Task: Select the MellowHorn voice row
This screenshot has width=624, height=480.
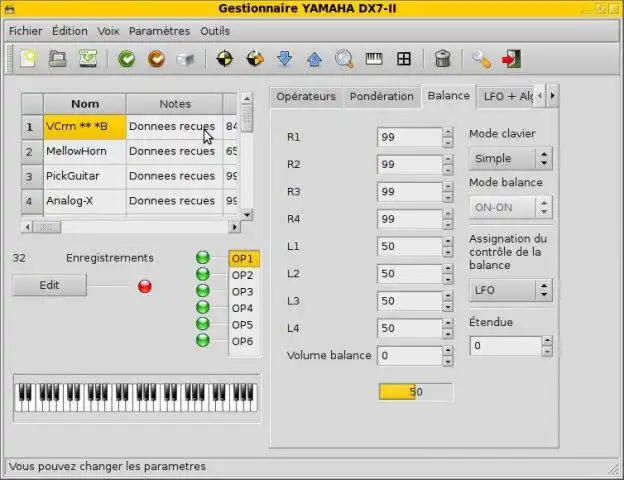Action: point(131,152)
